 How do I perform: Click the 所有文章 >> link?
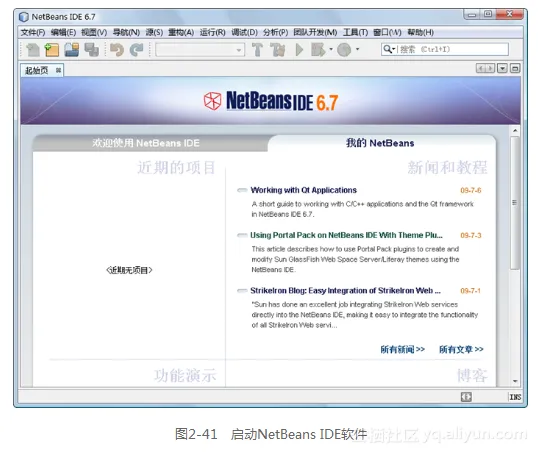(x=461, y=349)
